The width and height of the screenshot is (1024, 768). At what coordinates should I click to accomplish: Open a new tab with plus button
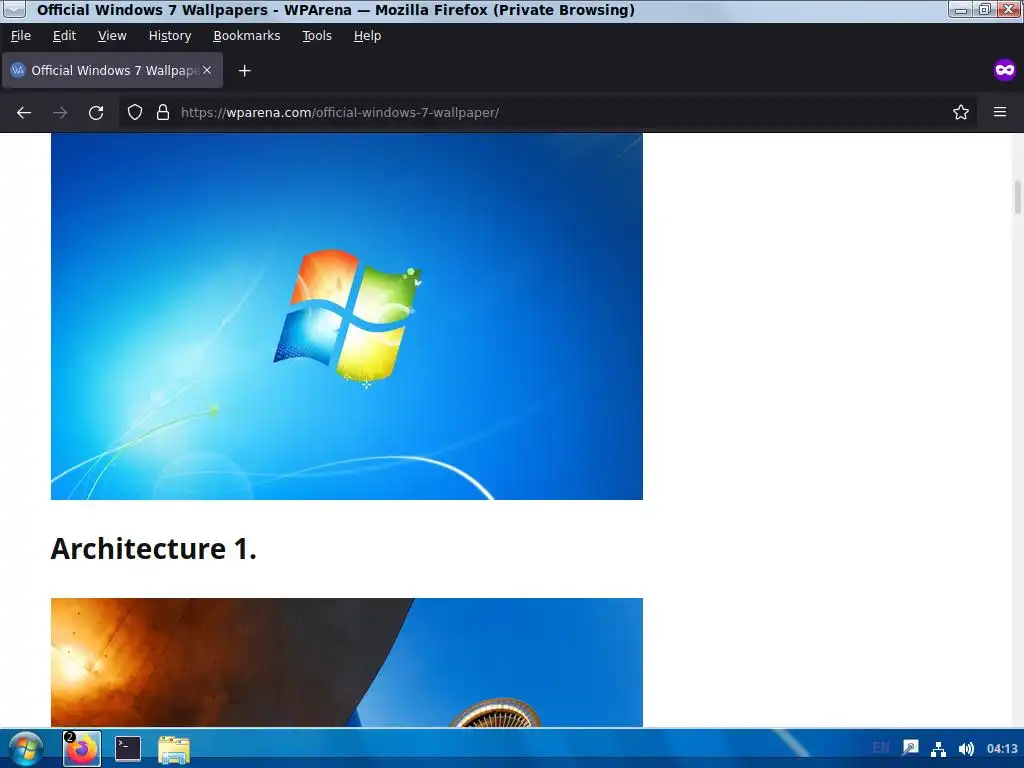244,71
